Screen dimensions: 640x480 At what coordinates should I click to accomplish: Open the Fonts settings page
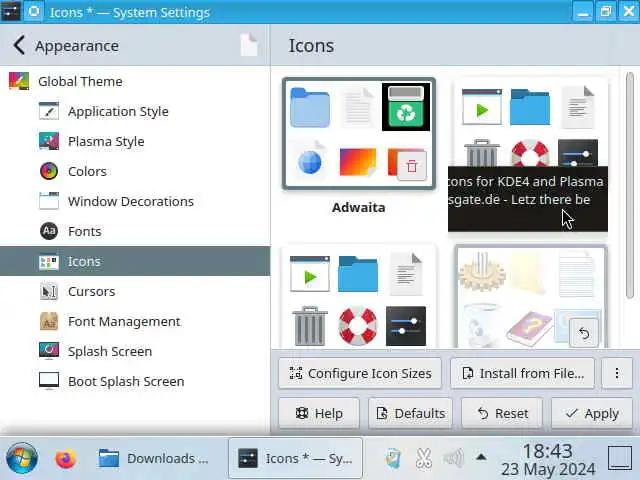click(x=135, y=231)
